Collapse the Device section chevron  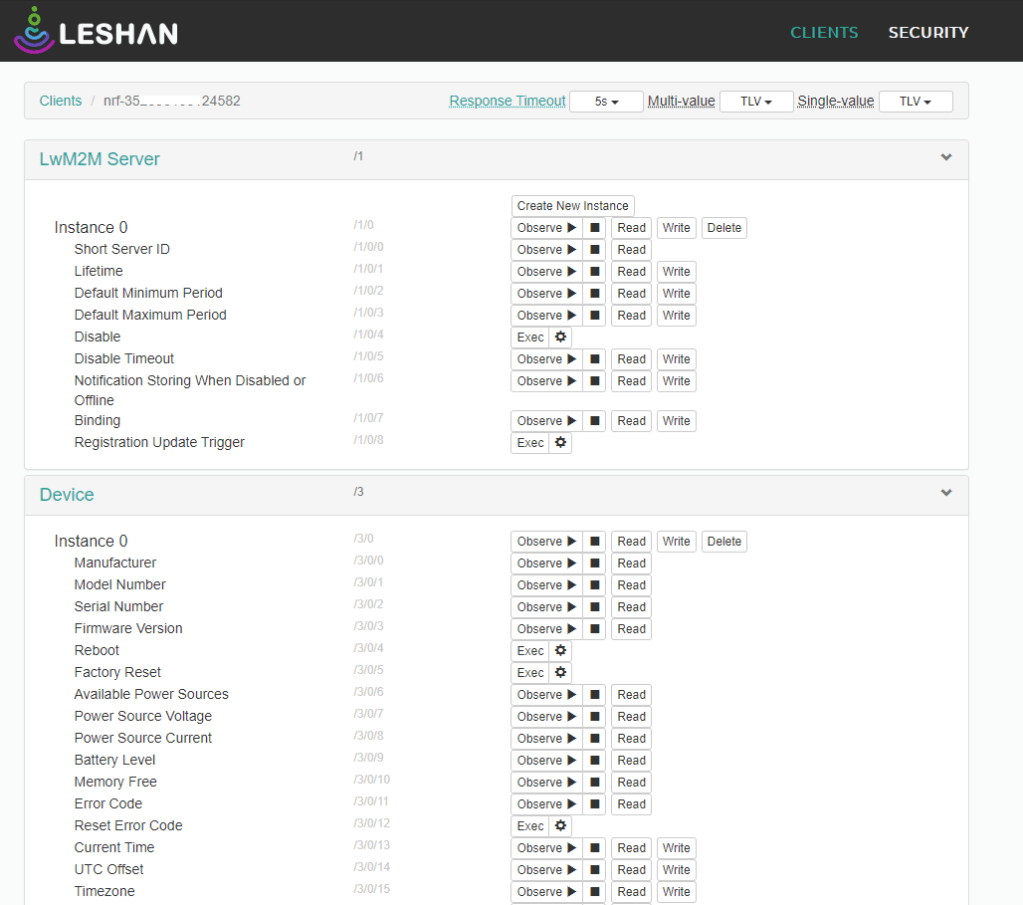pyautogui.click(x=946, y=494)
